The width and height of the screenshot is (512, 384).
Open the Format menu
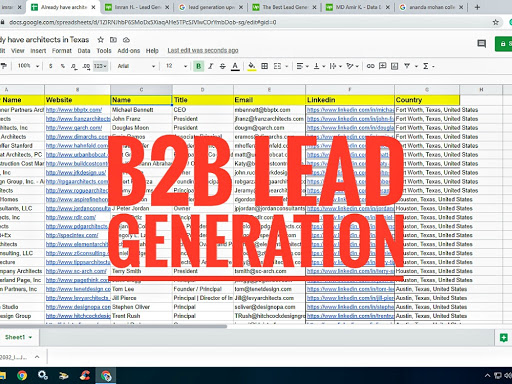click(62, 51)
